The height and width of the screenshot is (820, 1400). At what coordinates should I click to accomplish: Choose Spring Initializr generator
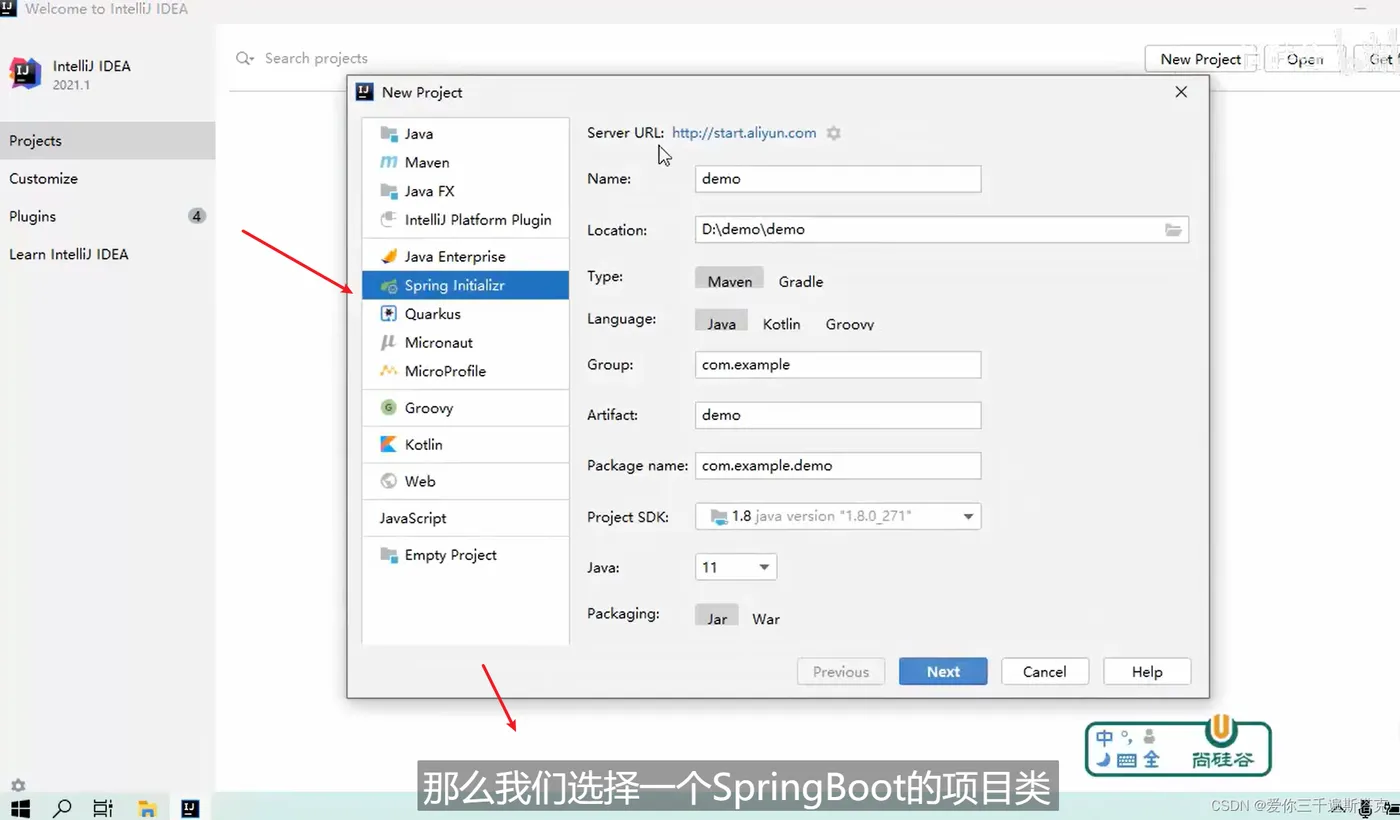(x=465, y=285)
